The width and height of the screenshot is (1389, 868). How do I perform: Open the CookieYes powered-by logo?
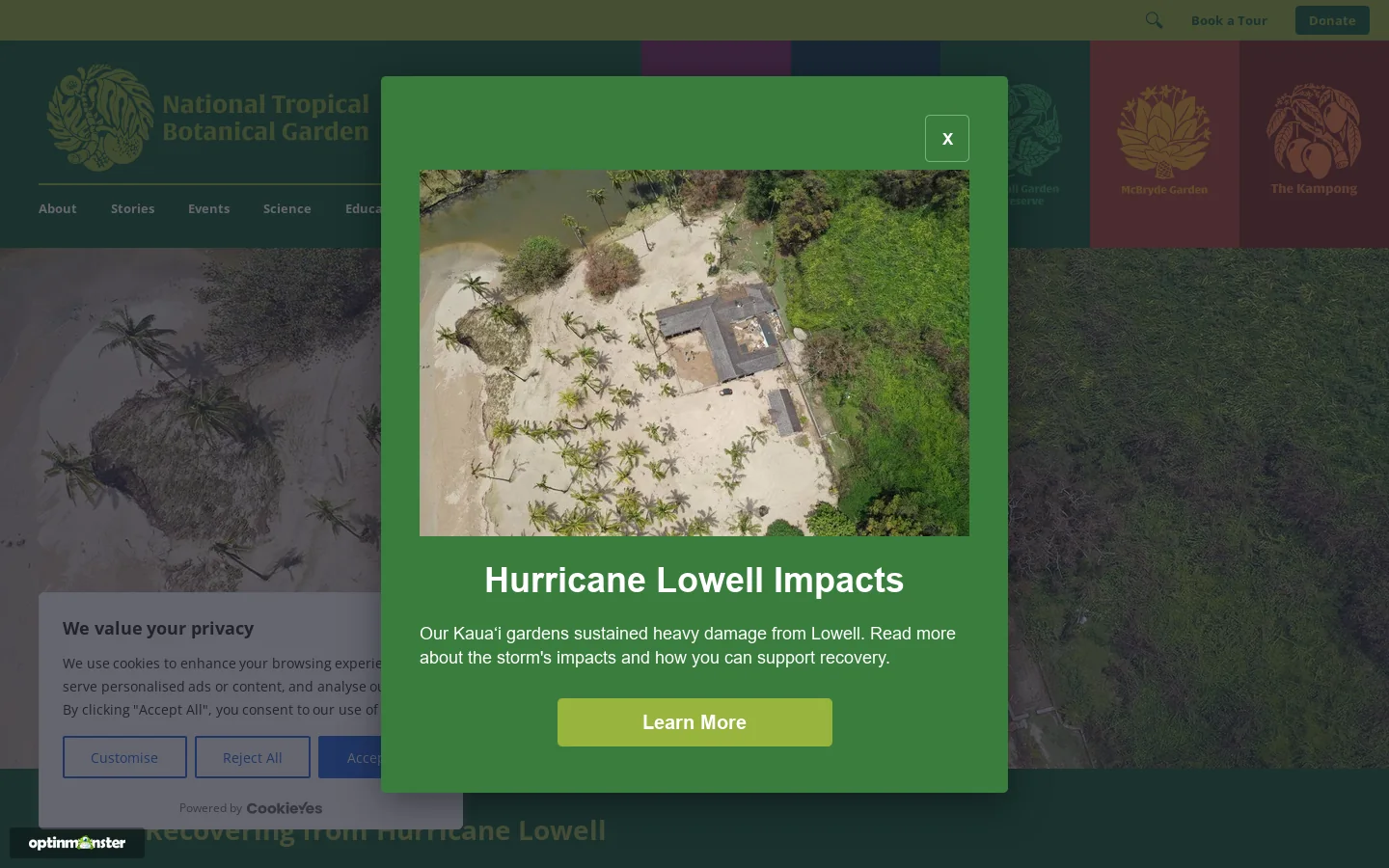285,808
